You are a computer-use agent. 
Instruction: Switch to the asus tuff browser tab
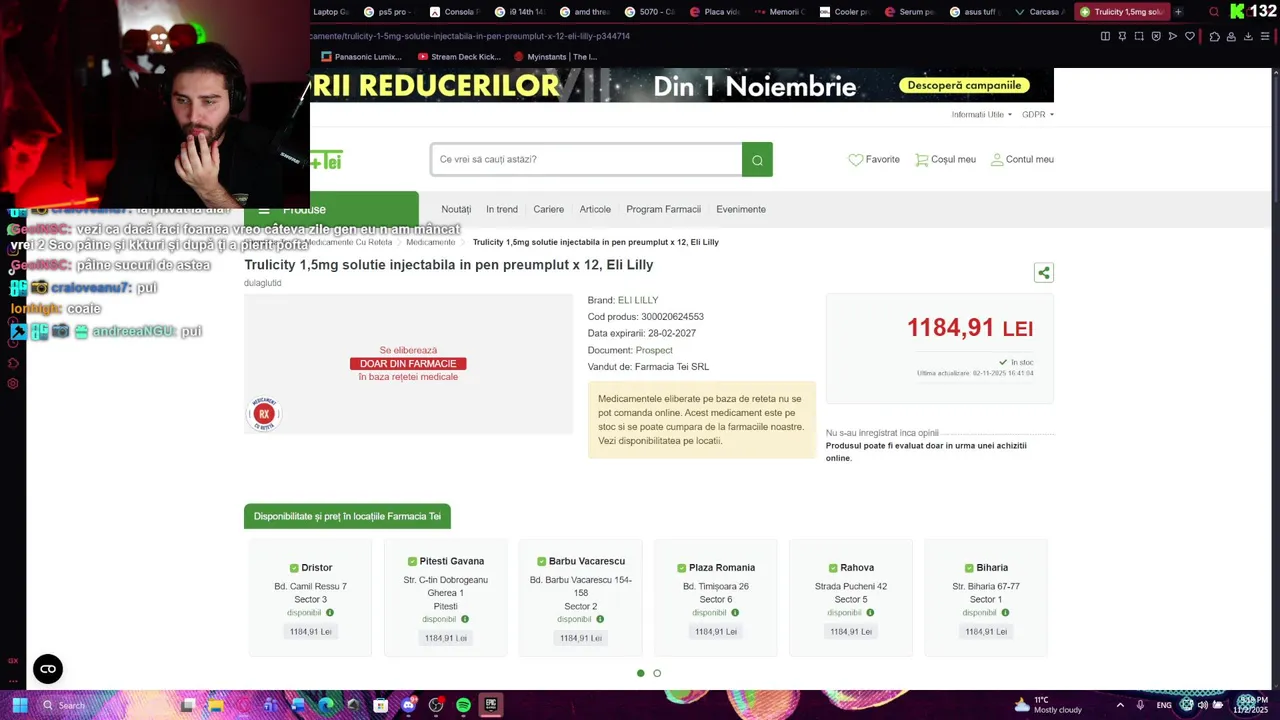[975, 12]
